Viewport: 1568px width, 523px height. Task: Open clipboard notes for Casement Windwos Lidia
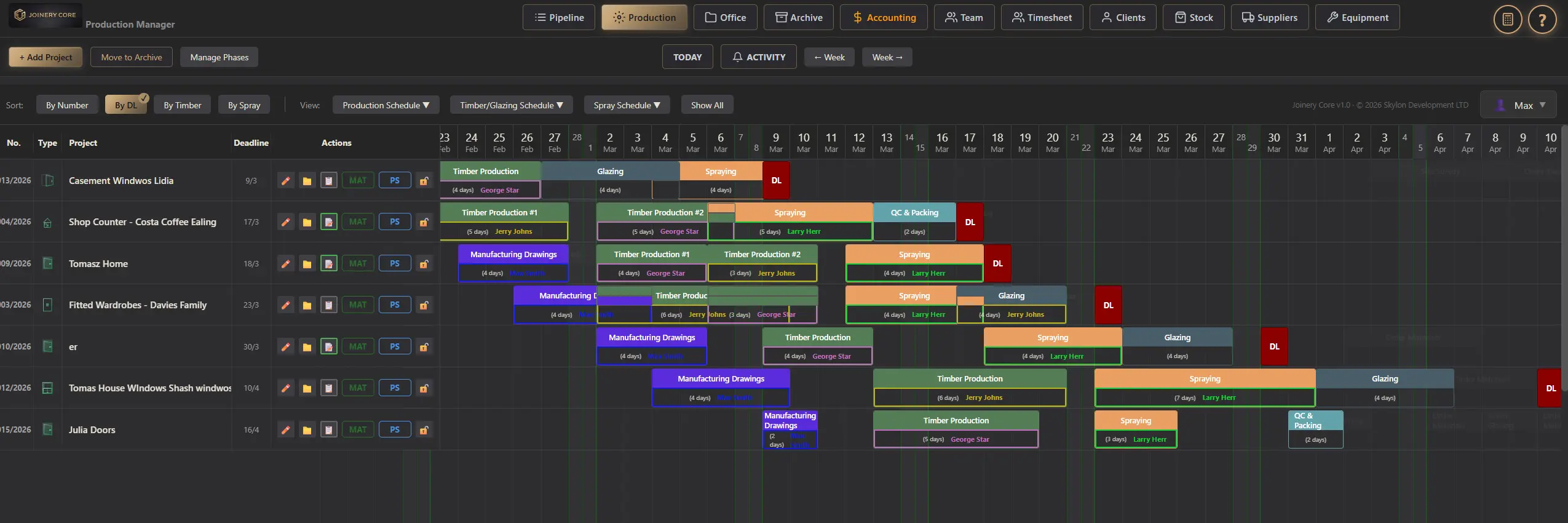tap(329, 181)
